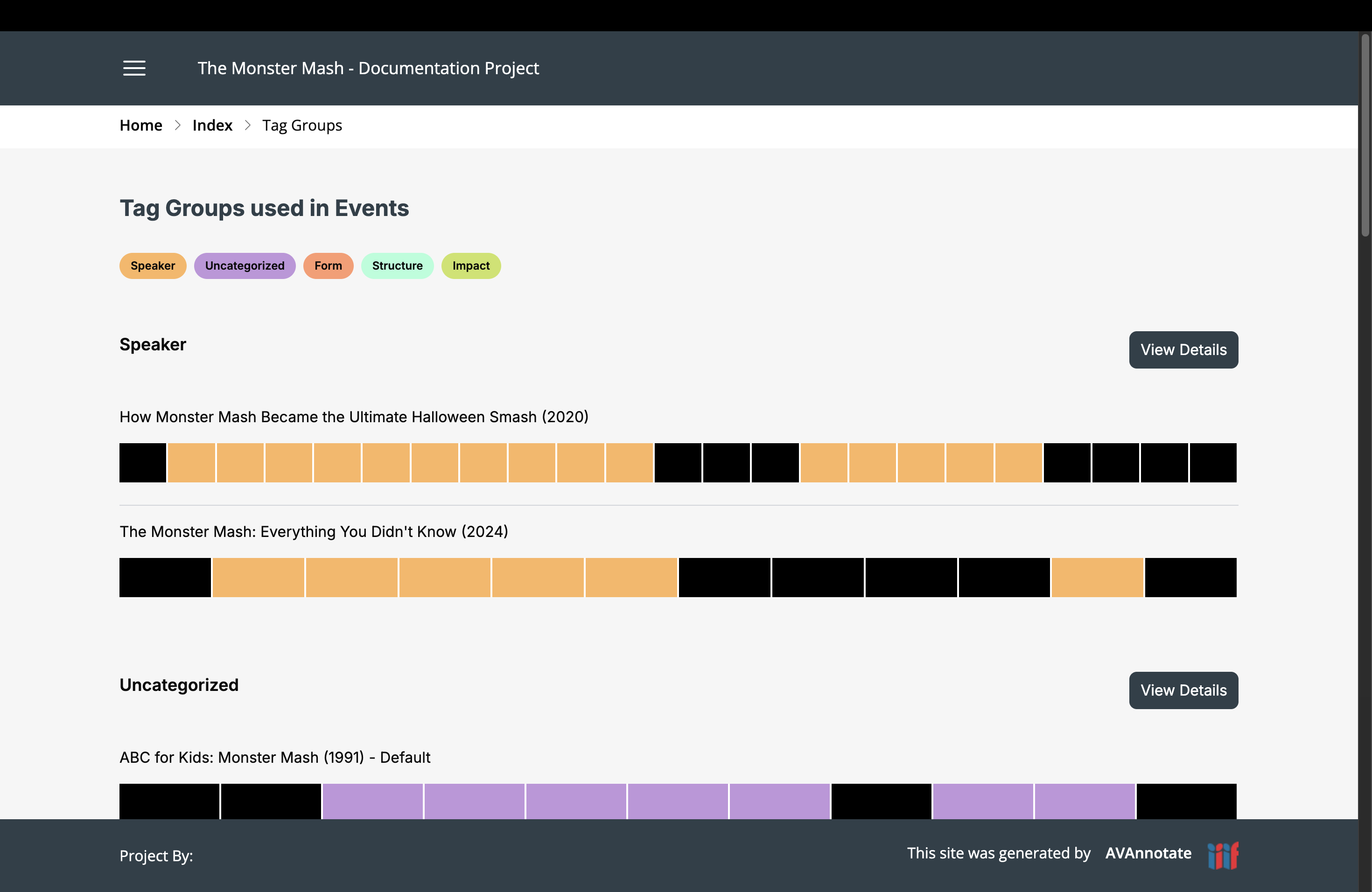The width and height of the screenshot is (1372, 892).
Task: Click first purple segment of ABC Kids timeline
Action: coord(372,801)
